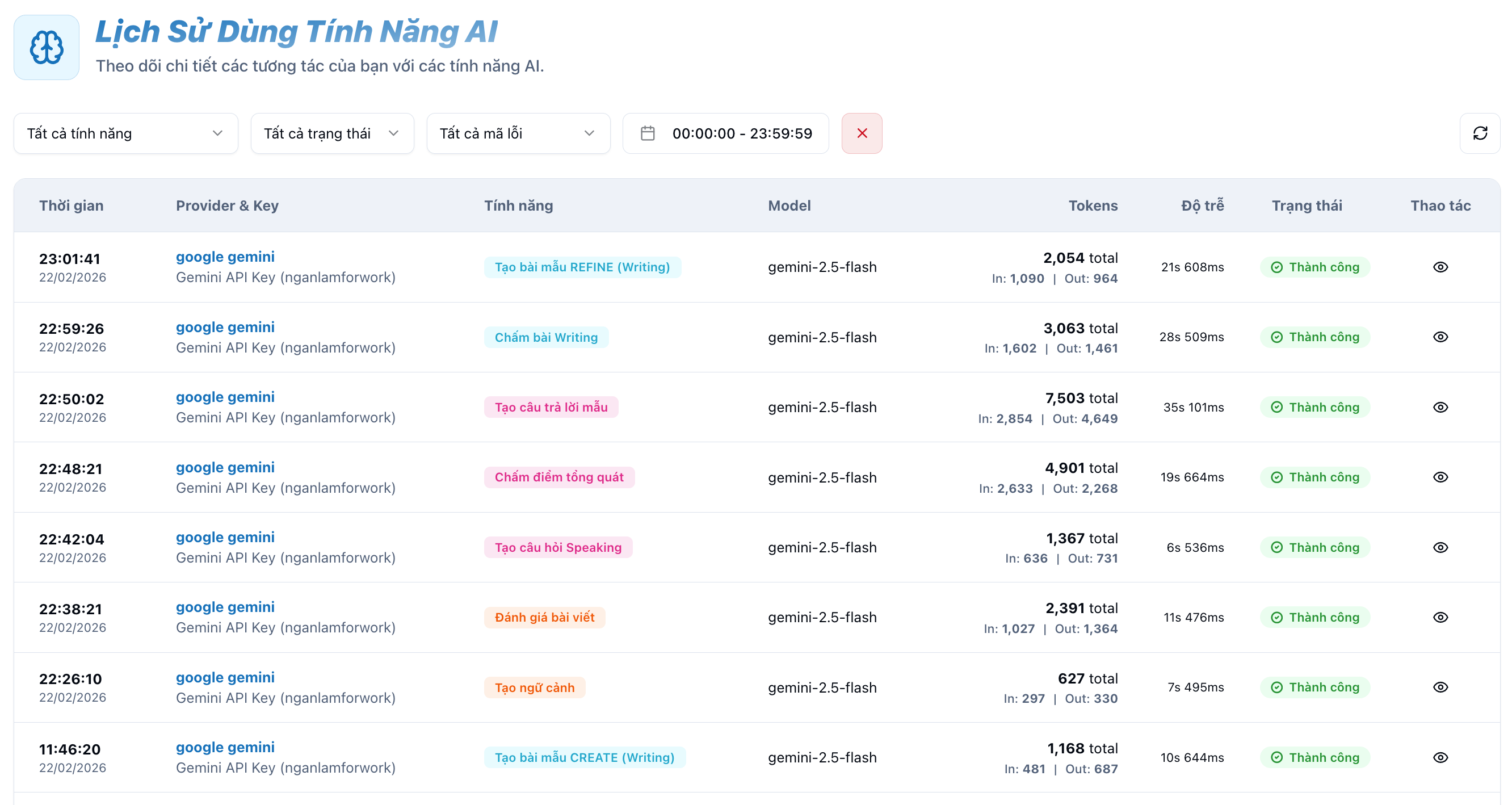Click the Tokens column header
This screenshot has height=805, width=1512.
coord(1093,206)
